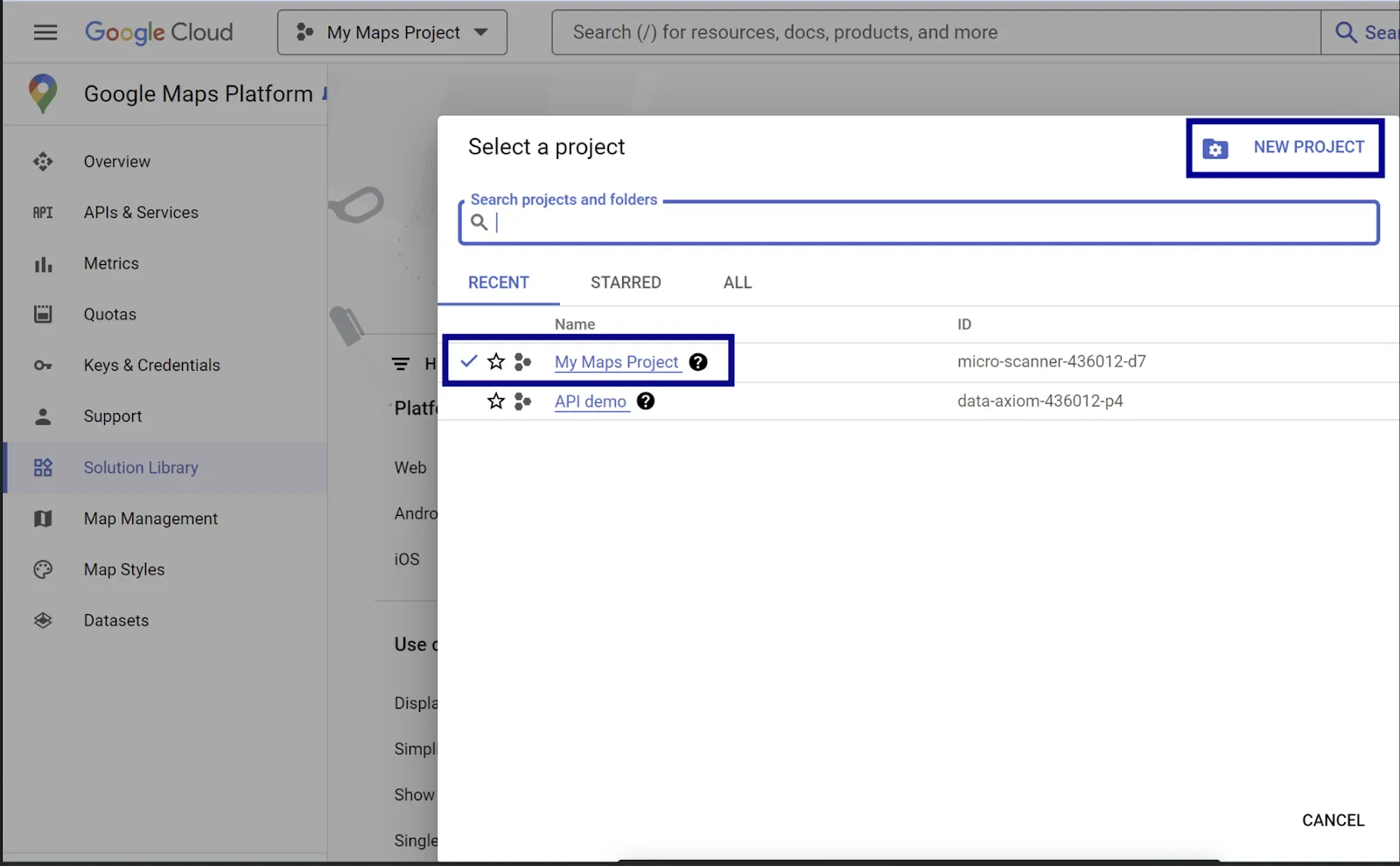
Task: Open Overview in the sidebar
Action: 117,162
